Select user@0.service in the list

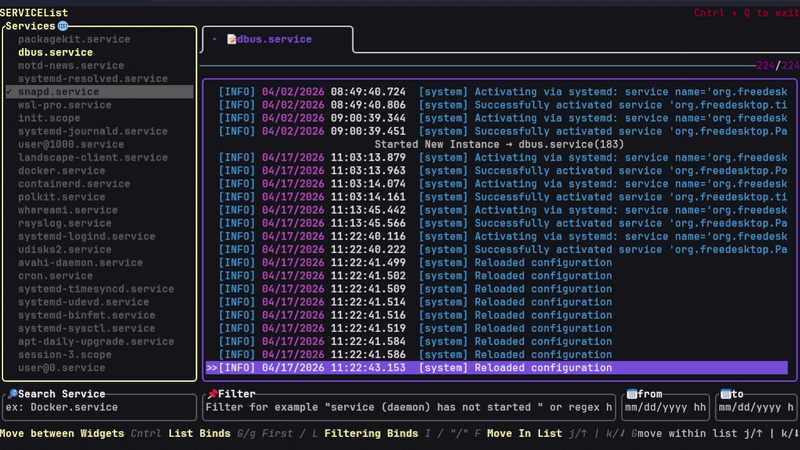[x=99, y=368]
